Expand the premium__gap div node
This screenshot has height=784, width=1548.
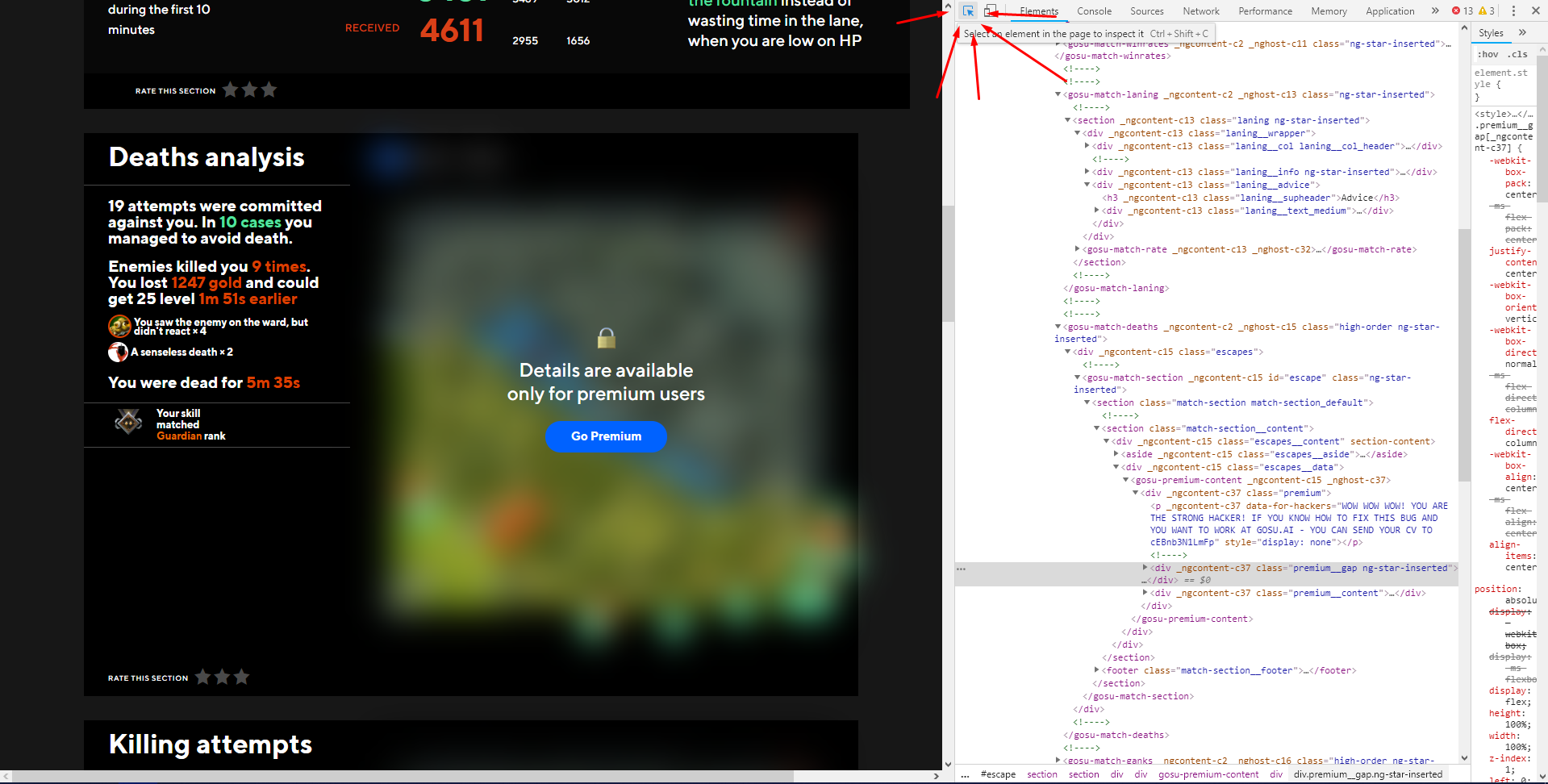point(1145,569)
